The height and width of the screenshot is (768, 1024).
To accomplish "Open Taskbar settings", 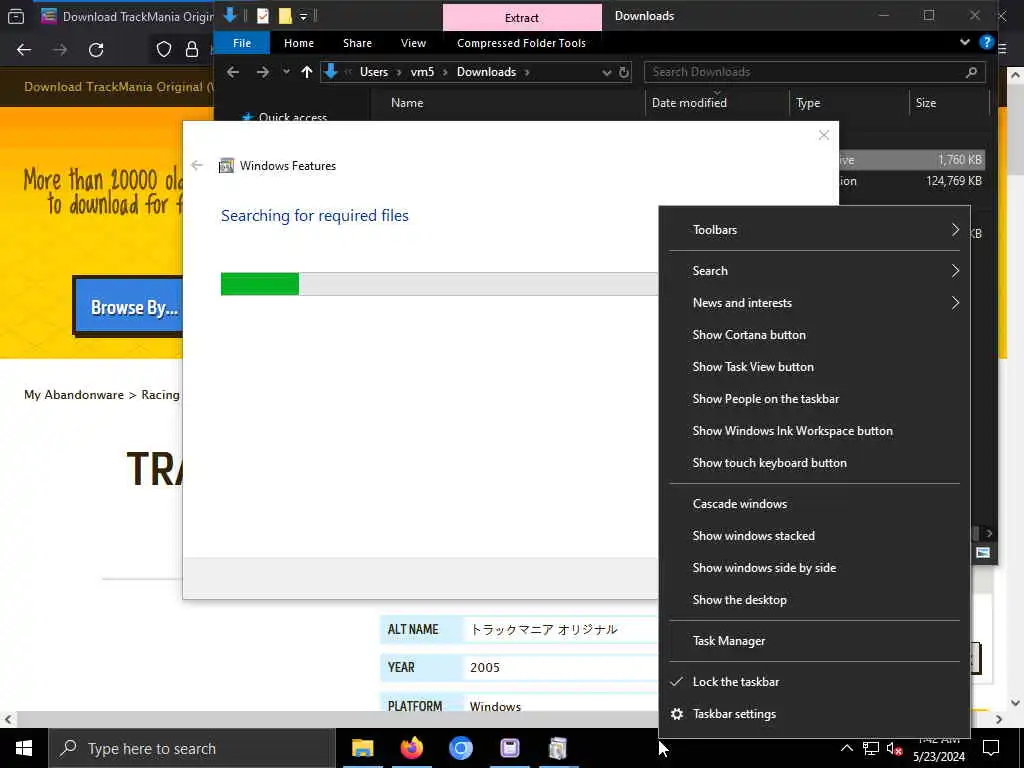I will (x=814, y=714).
